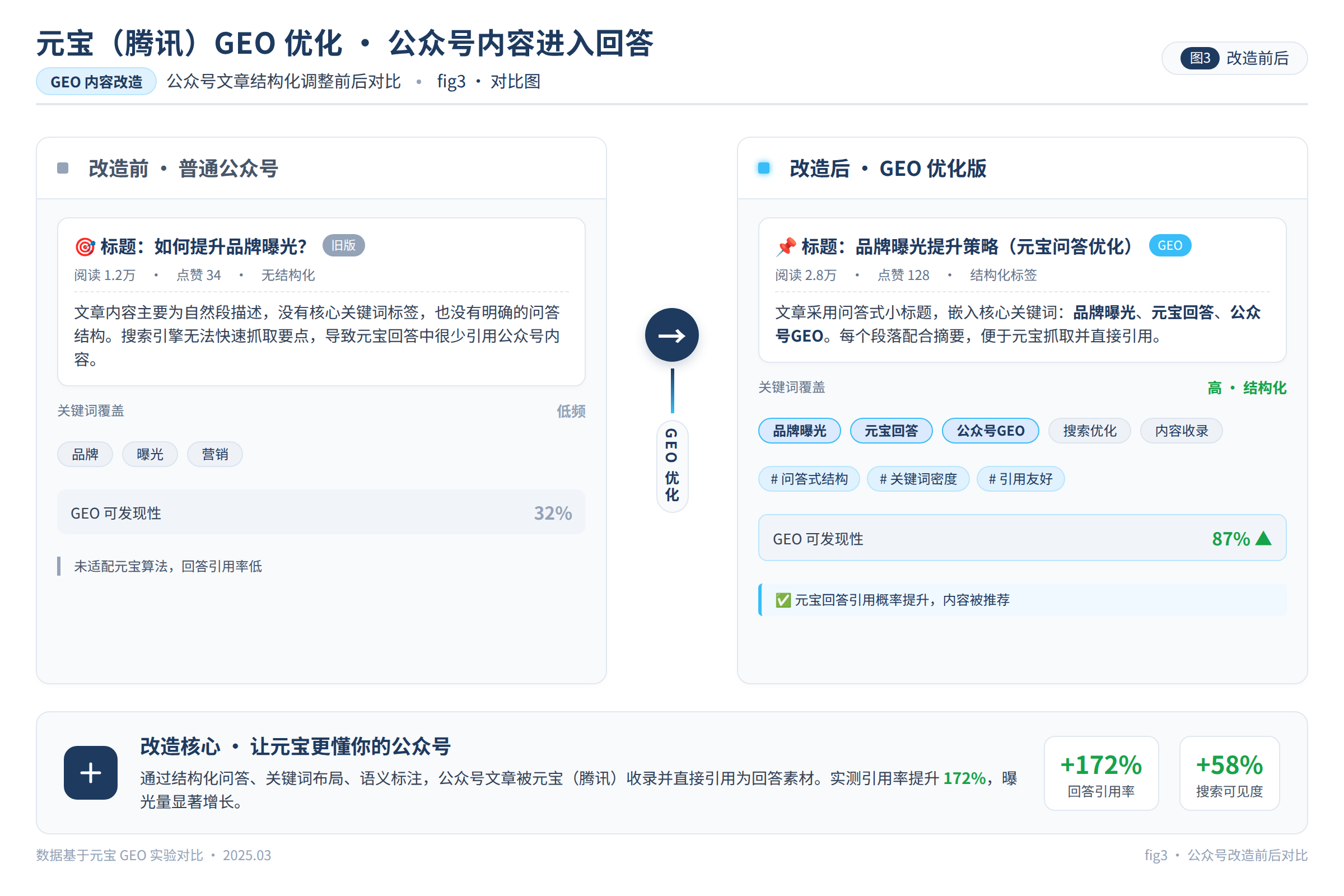Click the green up triangle beside 87%
The image size is (1344, 896).
pyautogui.click(x=1264, y=538)
